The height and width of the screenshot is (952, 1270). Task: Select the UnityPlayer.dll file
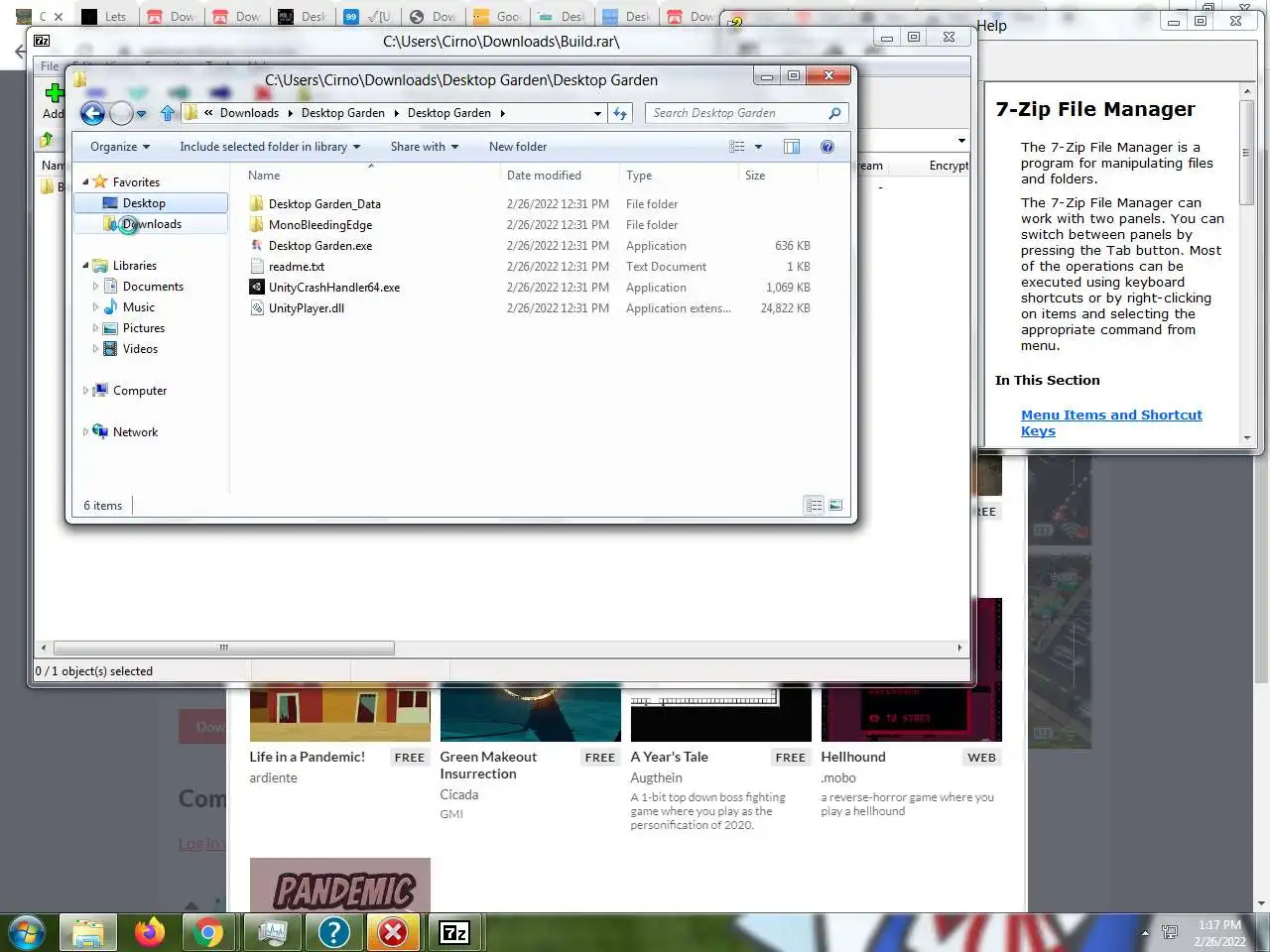point(307,308)
